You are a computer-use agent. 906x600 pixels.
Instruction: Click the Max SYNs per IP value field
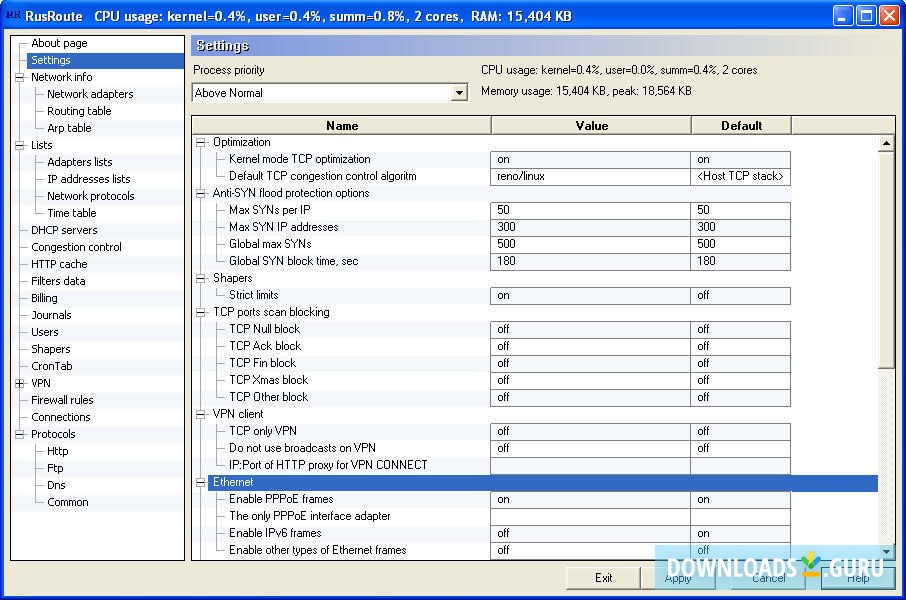tap(590, 211)
